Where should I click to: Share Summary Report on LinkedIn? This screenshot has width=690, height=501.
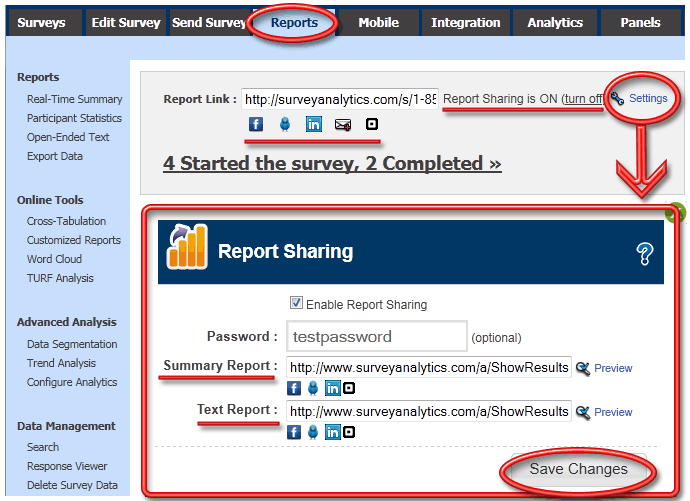click(333, 388)
